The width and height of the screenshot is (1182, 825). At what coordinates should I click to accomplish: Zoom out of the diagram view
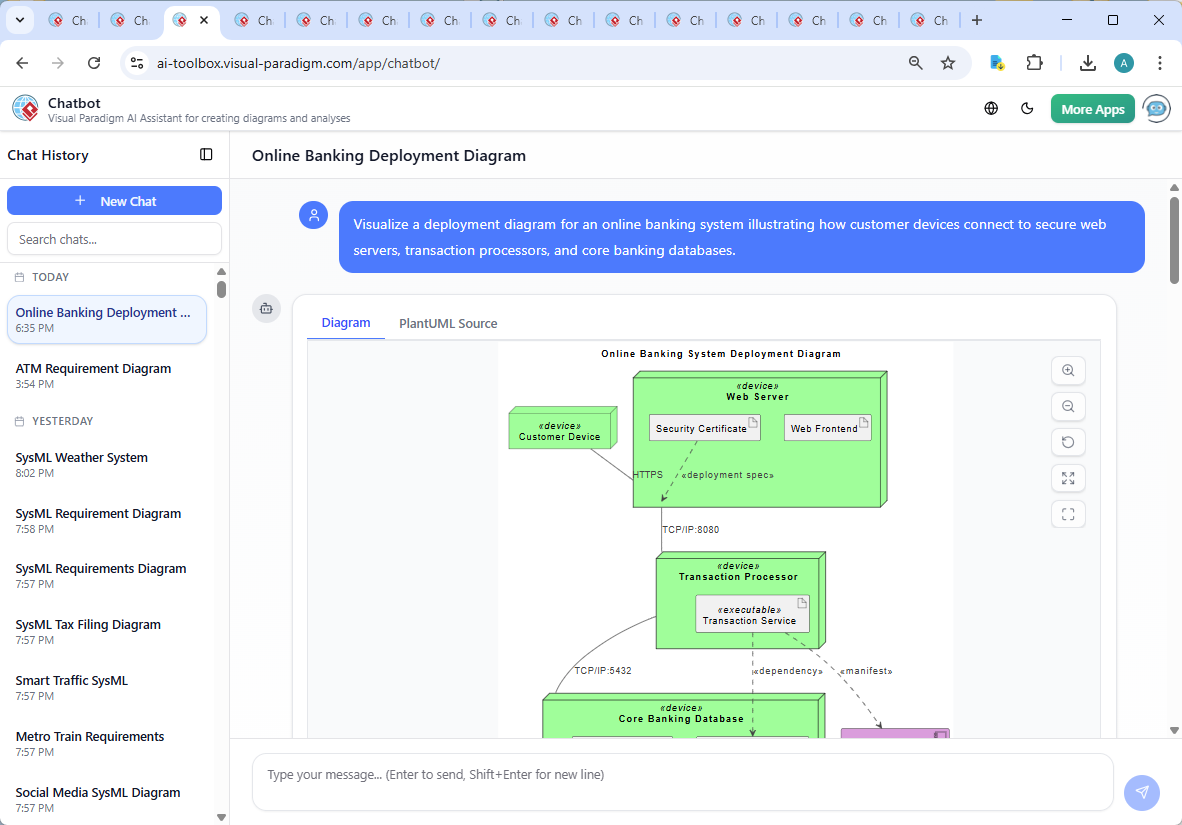click(1068, 406)
